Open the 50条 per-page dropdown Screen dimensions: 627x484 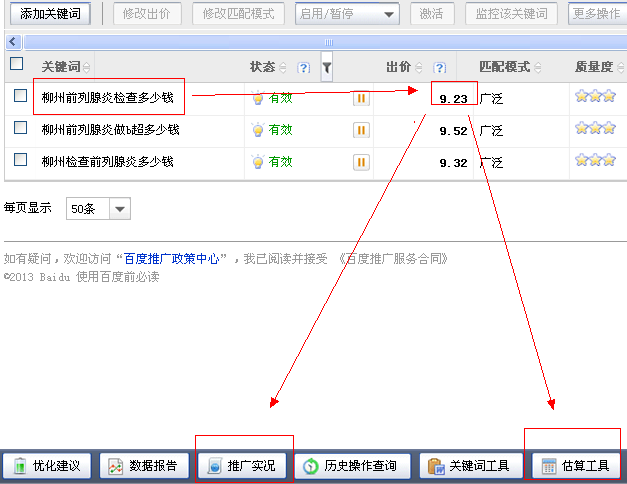tap(98, 208)
